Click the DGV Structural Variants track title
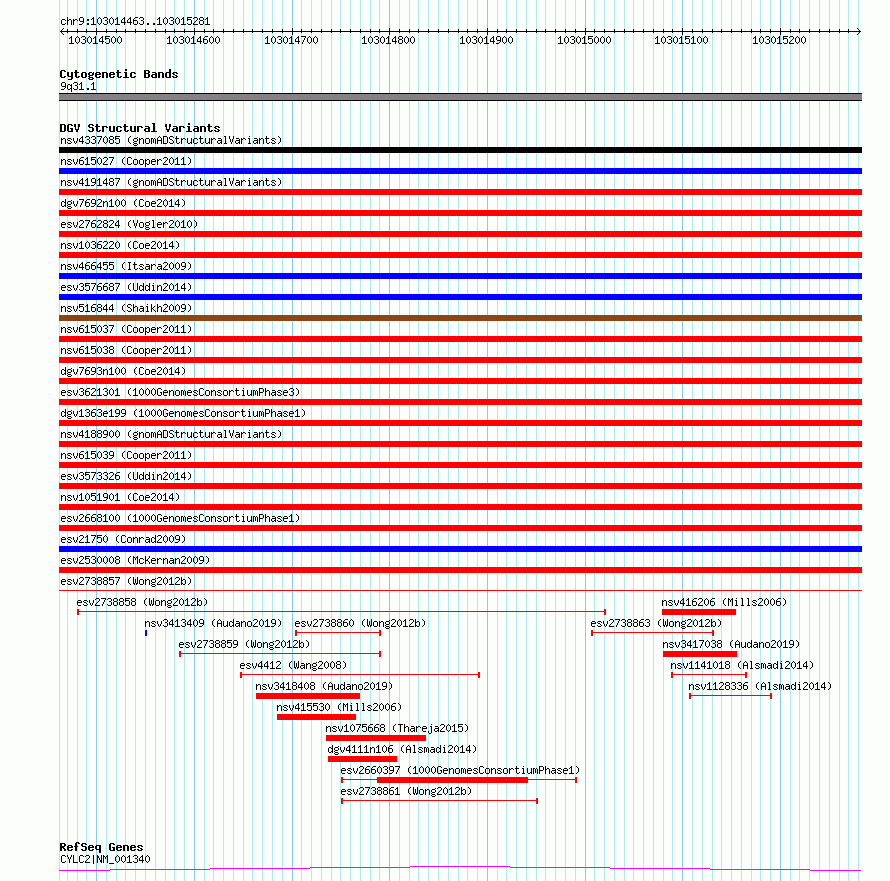 click(140, 128)
